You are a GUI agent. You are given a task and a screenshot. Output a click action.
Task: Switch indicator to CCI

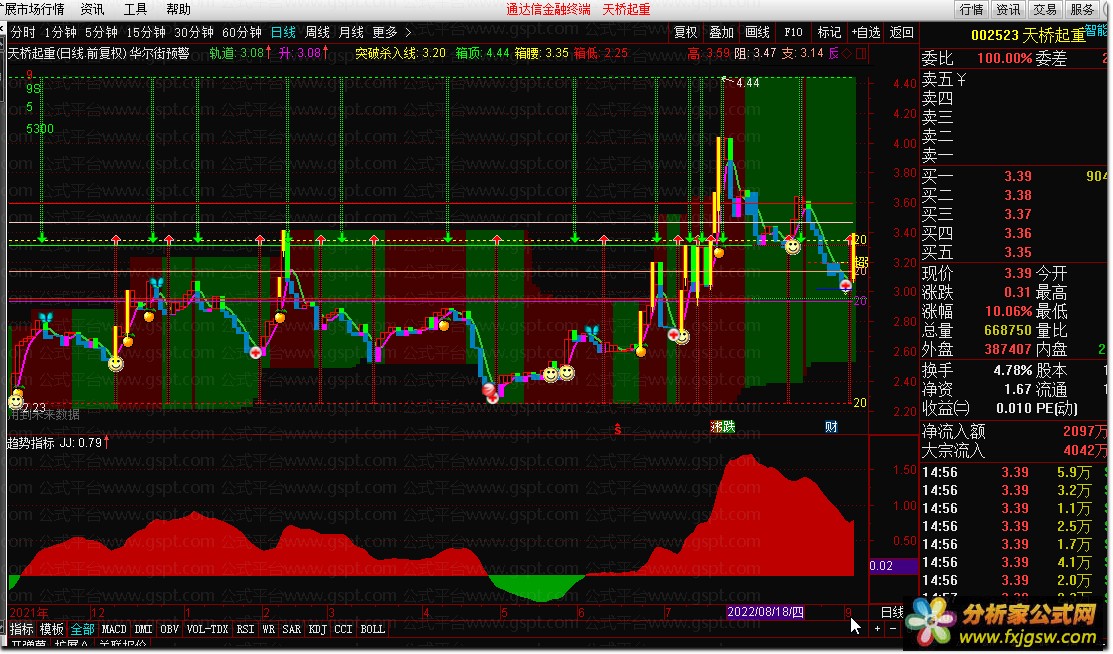[344, 629]
